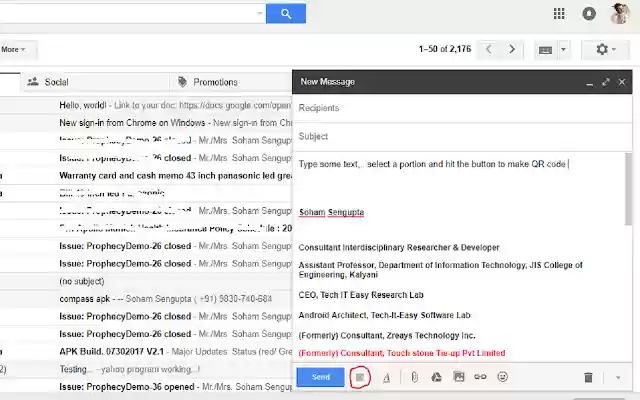The image size is (640, 400).
Task: Switch to the Promotions tab
Action: pos(231,82)
